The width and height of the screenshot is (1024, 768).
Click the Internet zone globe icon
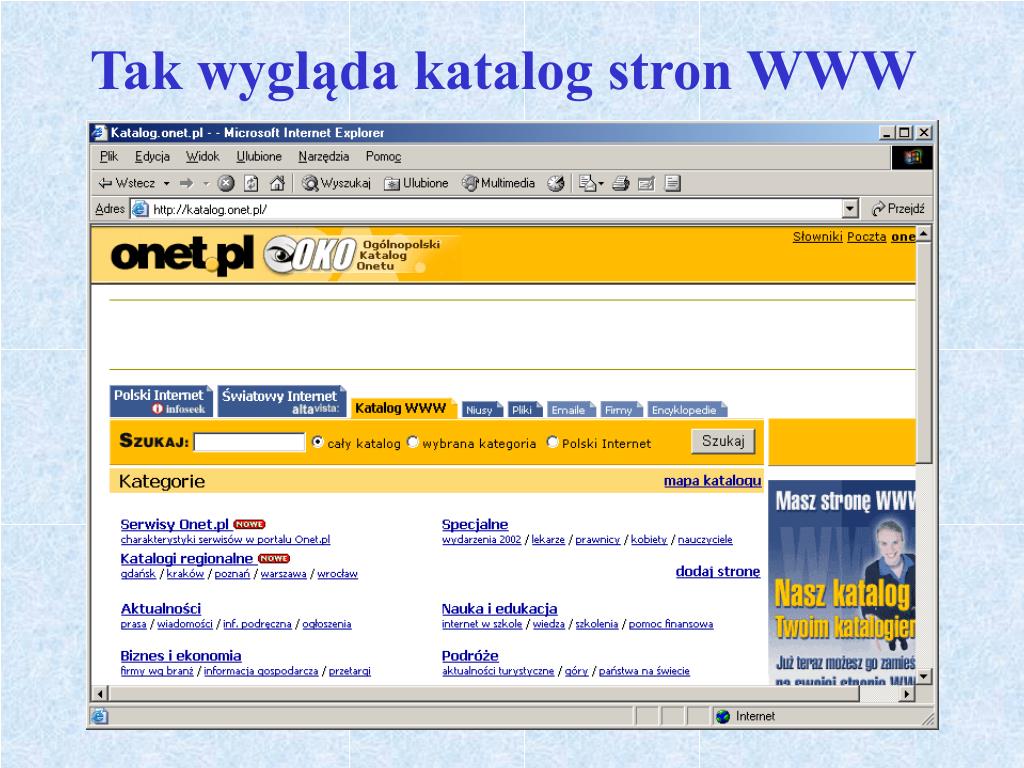pyautogui.click(x=722, y=716)
